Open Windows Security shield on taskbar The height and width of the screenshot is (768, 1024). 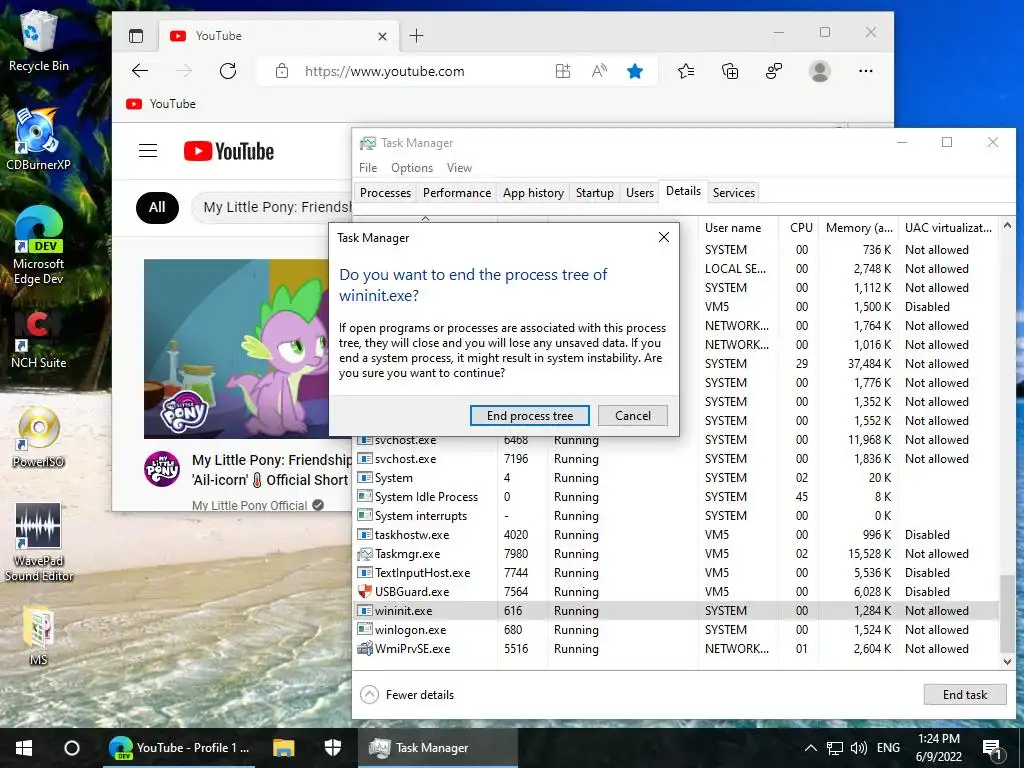pyautogui.click(x=332, y=748)
